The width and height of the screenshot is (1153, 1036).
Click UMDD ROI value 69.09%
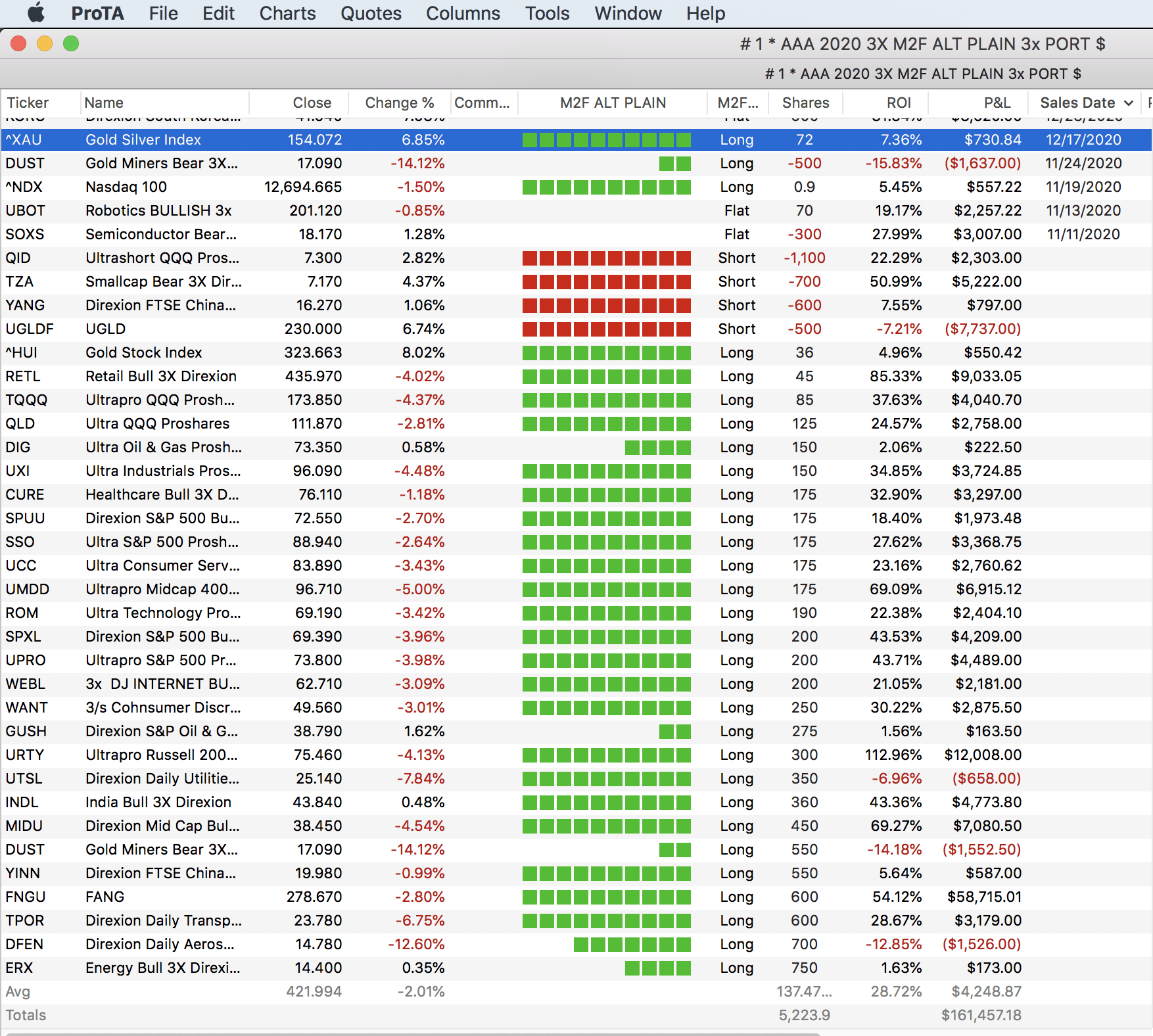896,589
